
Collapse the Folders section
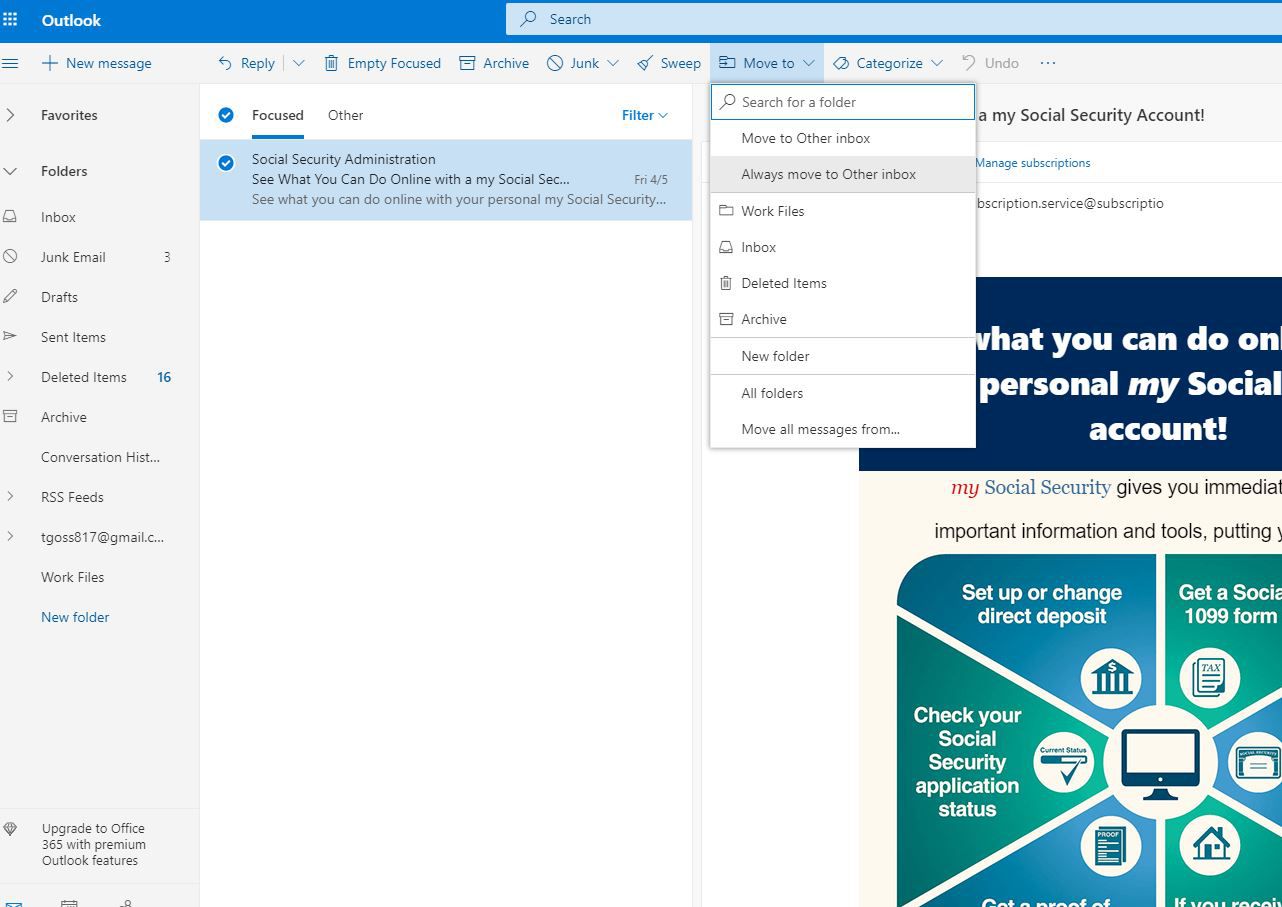(10, 171)
